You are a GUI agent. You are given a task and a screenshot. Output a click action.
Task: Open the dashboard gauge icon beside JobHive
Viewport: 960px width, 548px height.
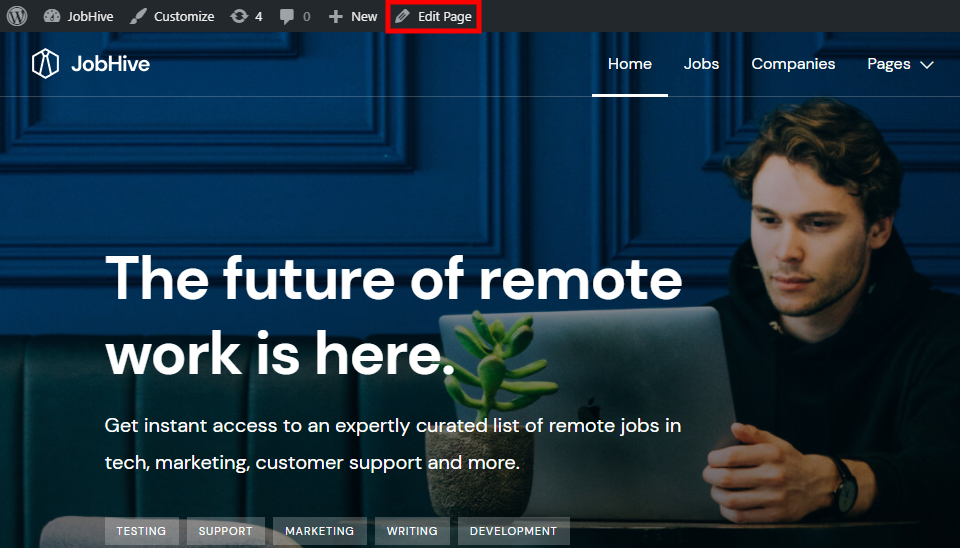point(52,16)
